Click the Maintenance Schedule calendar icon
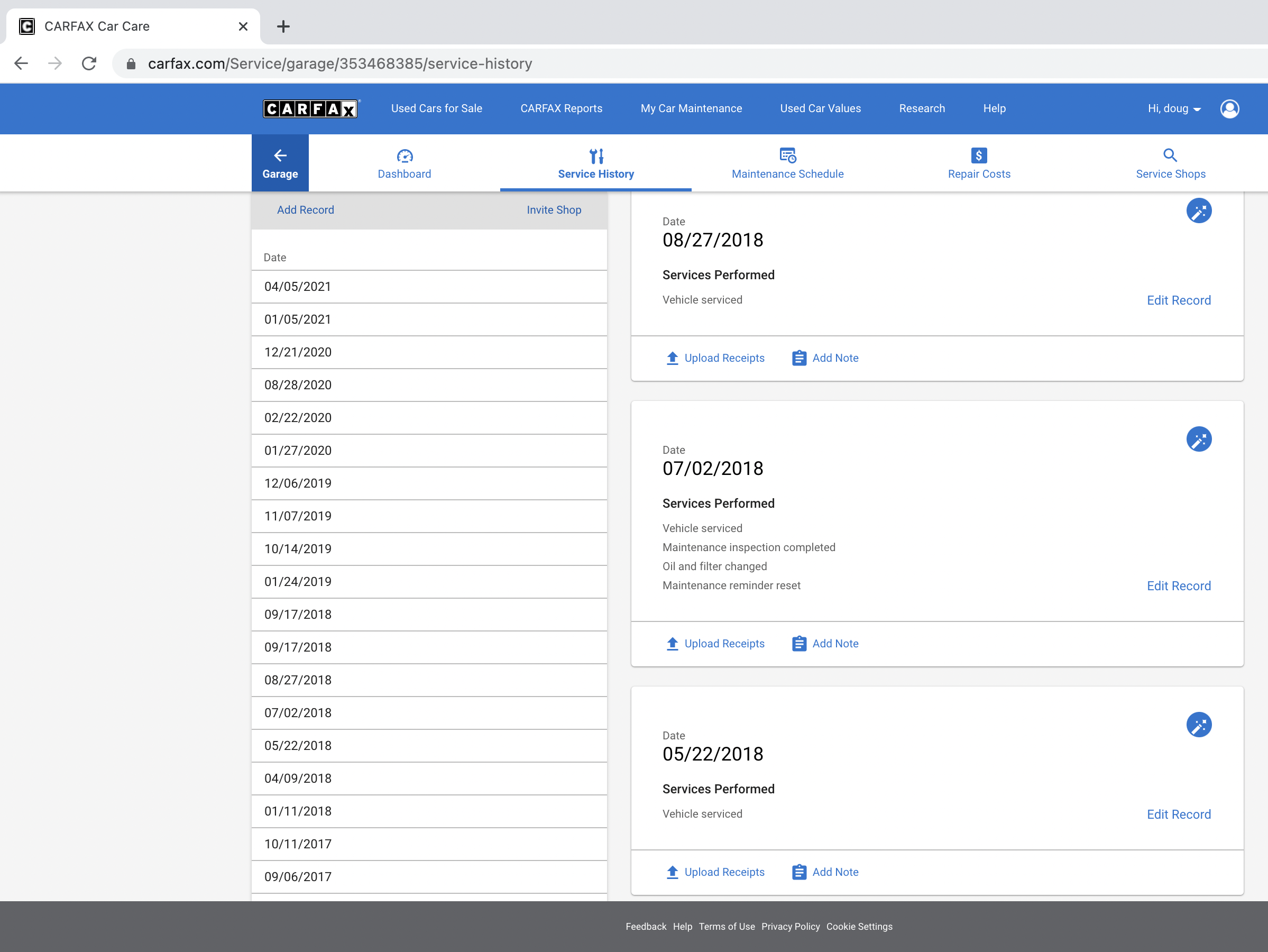 coord(788,155)
